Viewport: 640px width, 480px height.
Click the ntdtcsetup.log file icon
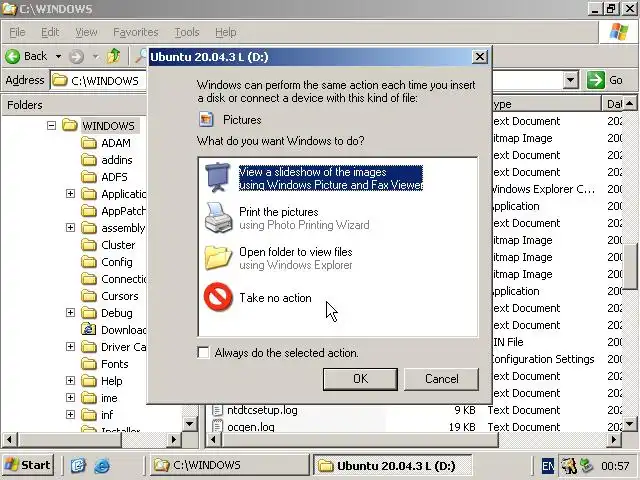[217, 410]
